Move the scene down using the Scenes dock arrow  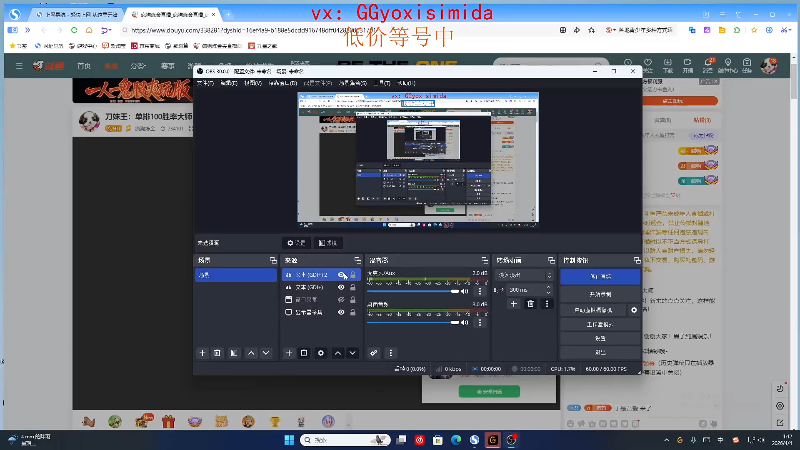click(x=266, y=353)
